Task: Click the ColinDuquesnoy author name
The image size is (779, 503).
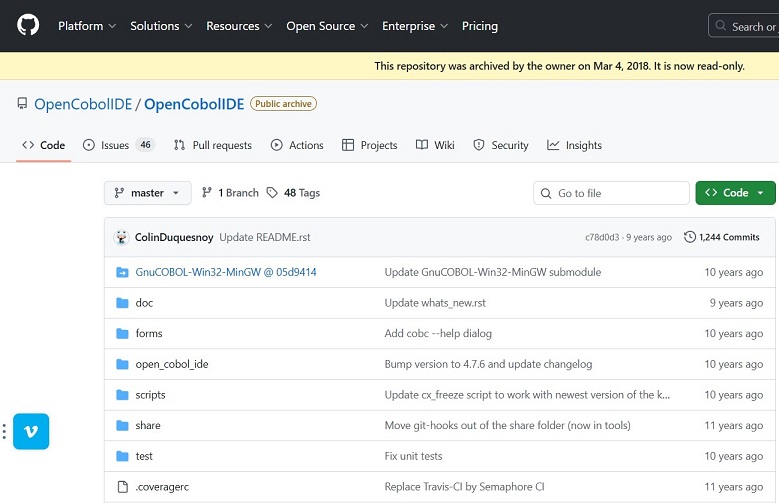Action: [174, 237]
